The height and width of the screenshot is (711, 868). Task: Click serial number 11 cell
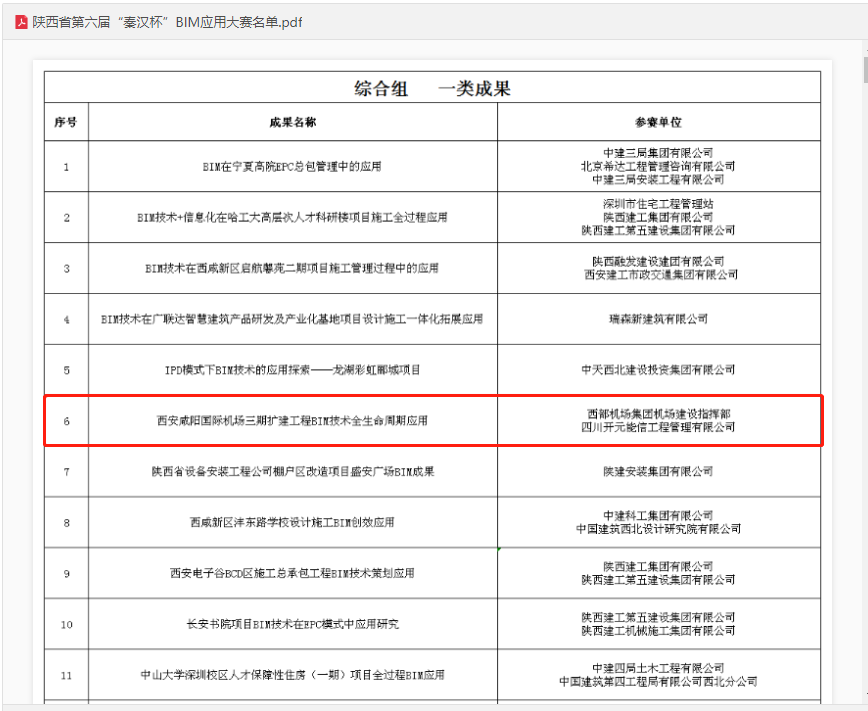click(x=66, y=676)
